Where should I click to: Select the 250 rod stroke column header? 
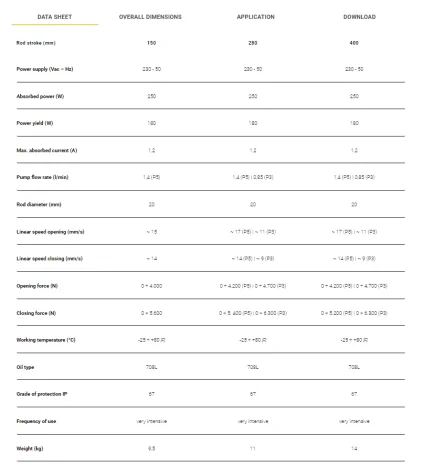pos(253,43)
